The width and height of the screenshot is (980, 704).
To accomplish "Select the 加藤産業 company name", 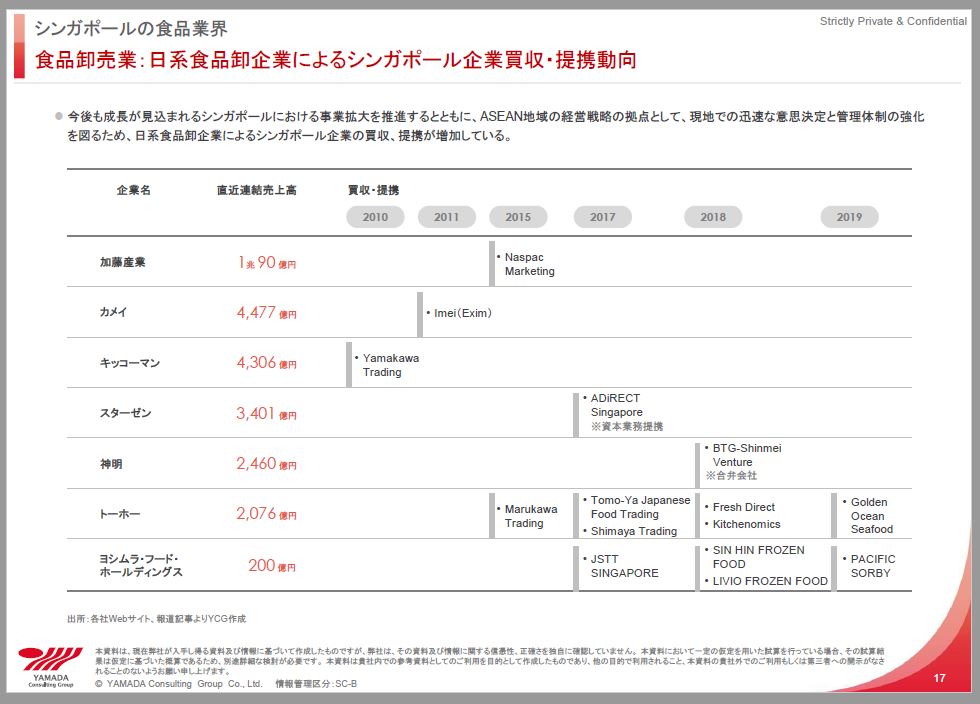I will (x=122, y=262).
